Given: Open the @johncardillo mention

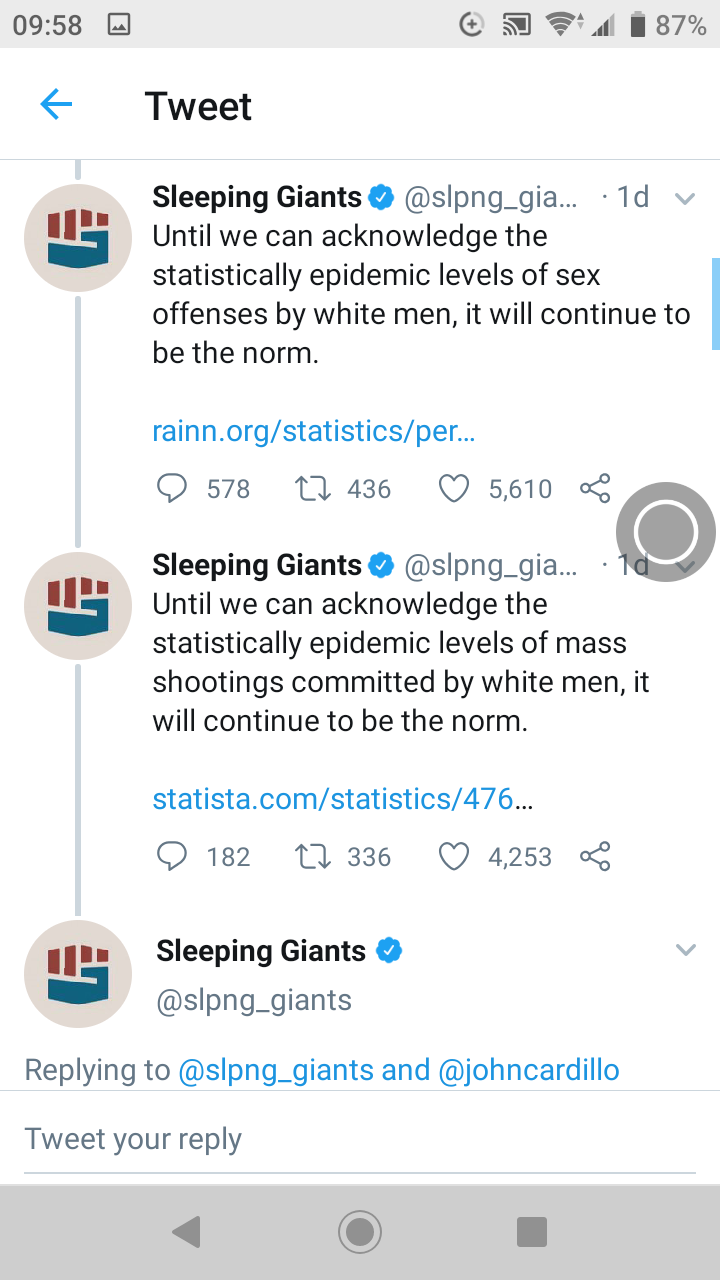Looking at the screenshot, I should [529, 1070].
